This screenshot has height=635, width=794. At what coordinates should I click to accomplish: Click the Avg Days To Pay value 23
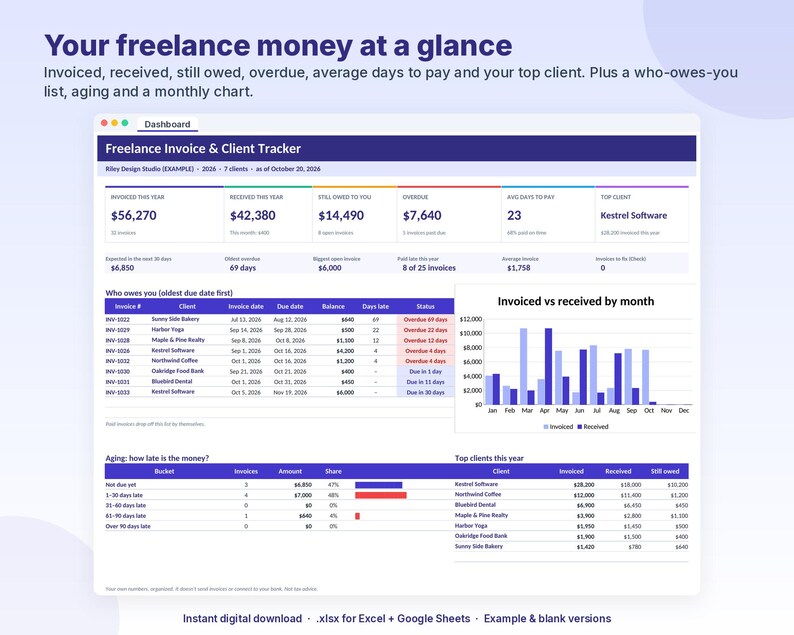[x=514, y=216]
